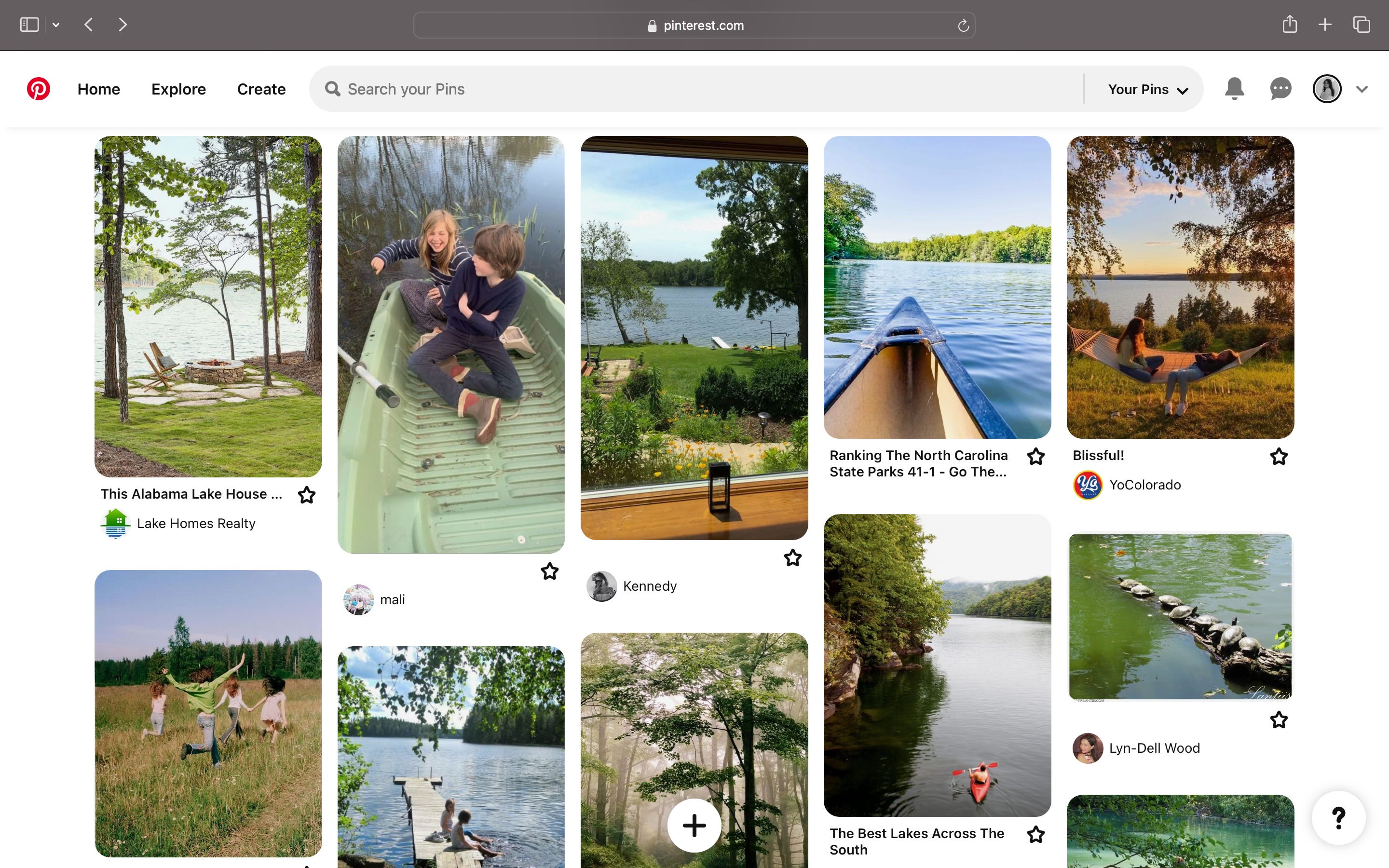The width and height of the screenshot is (1389, 868).
Task: Open Kennedy's profile avatar
Action: tap(601, 586)
